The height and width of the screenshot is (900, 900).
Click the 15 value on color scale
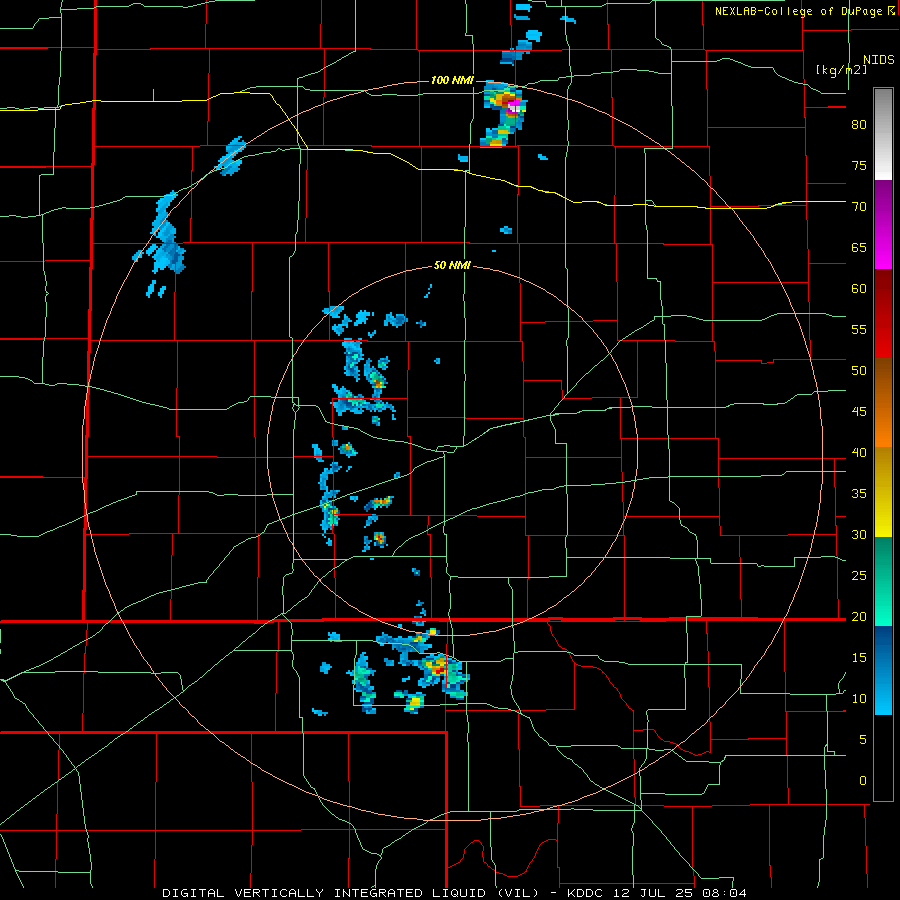pyautogui.click(x=859, y=657)
